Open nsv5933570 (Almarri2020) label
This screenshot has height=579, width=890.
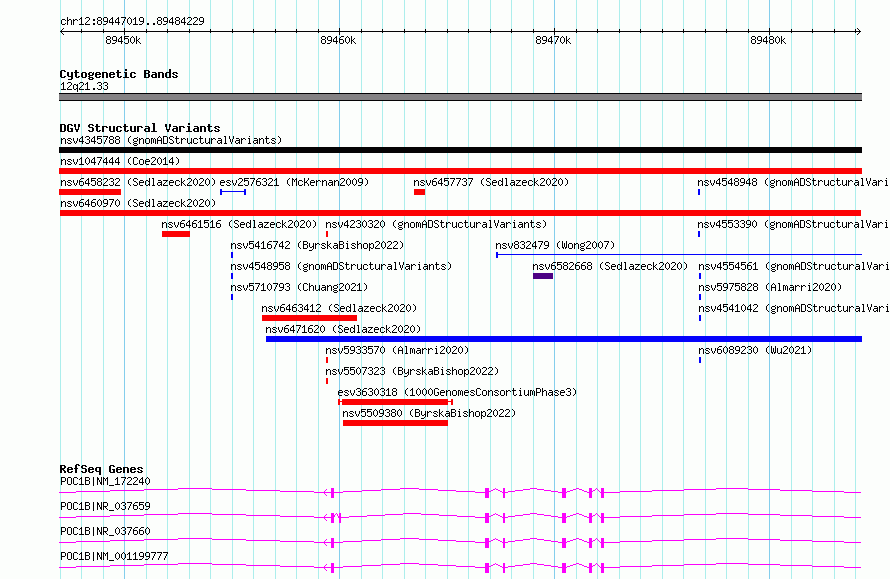pos(397,350)
